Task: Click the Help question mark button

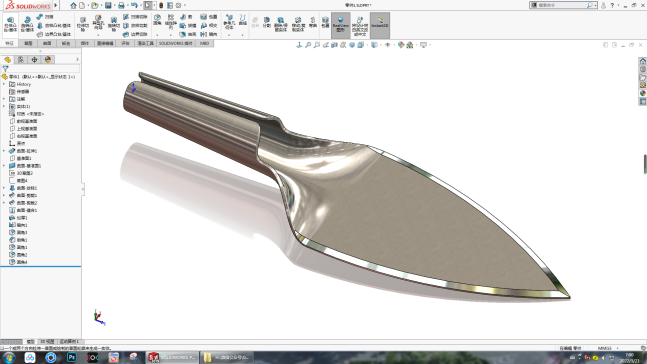Action: 612,5
